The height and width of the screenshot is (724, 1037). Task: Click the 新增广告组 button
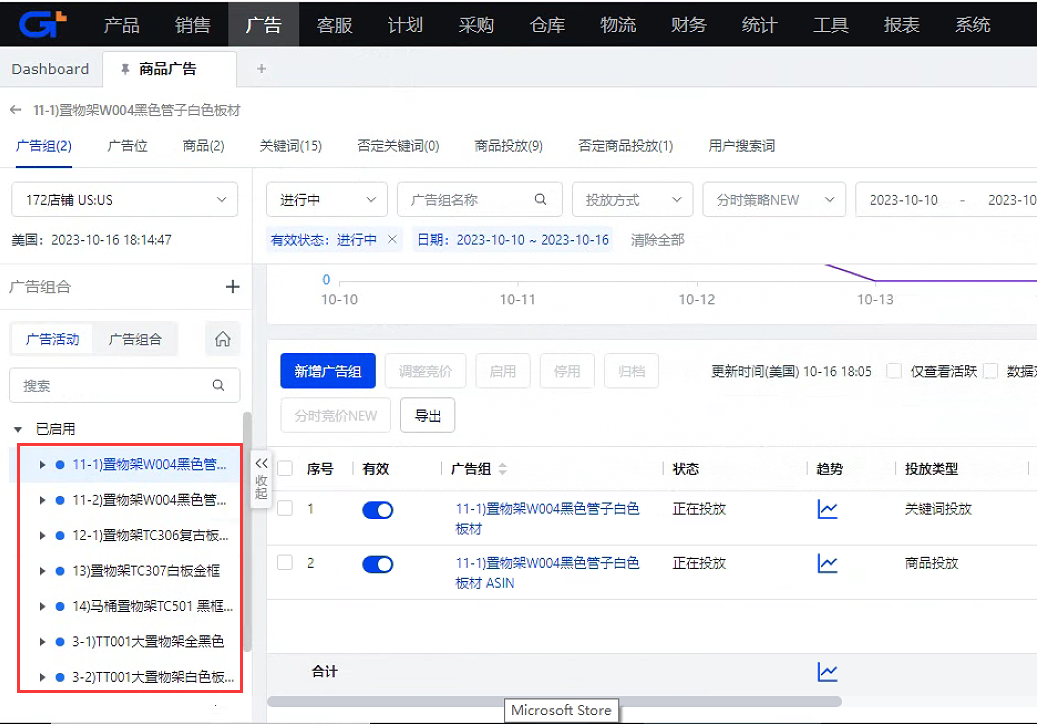[x=328, y=371]
